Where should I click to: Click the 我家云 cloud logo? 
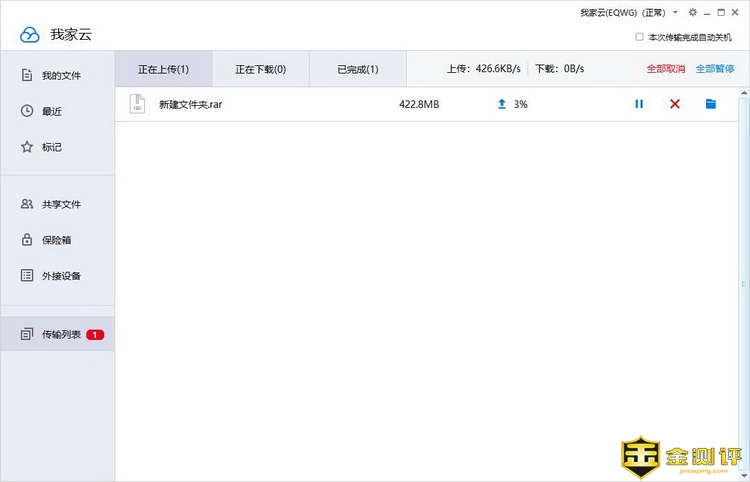29,35
